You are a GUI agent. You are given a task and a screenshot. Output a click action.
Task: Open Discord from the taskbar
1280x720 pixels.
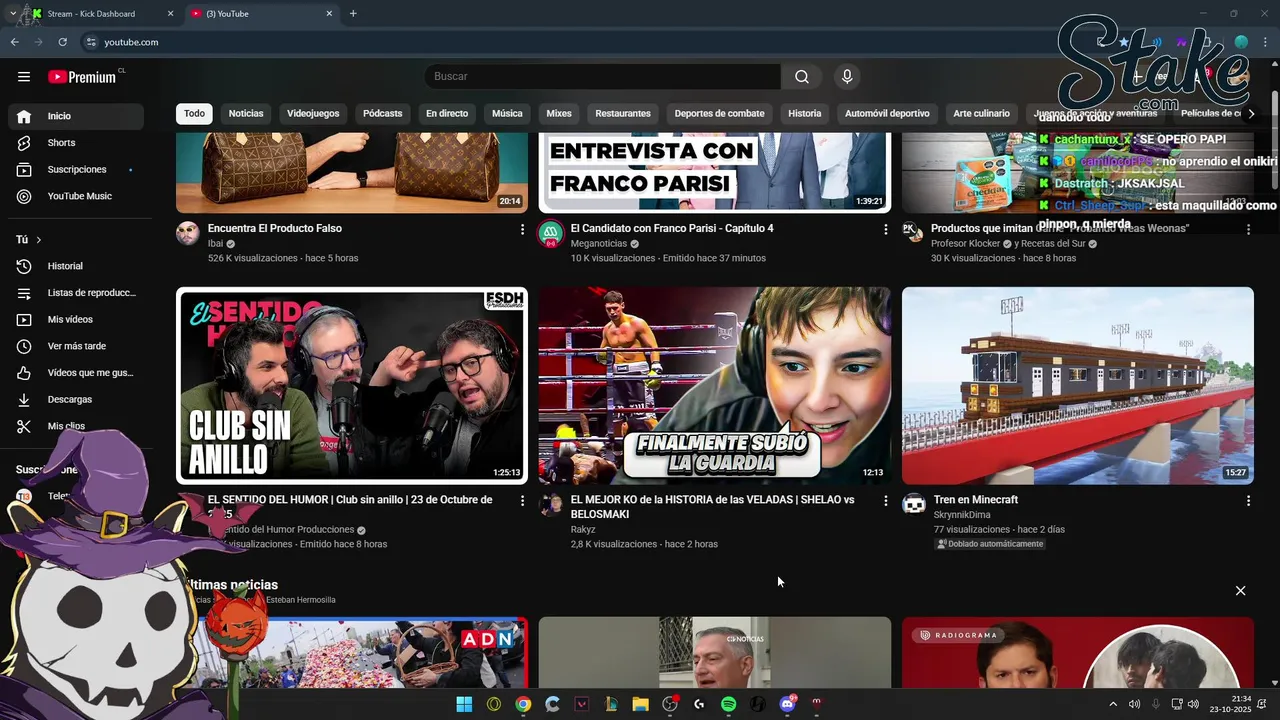pyautogui.click(x=787, y=704)
